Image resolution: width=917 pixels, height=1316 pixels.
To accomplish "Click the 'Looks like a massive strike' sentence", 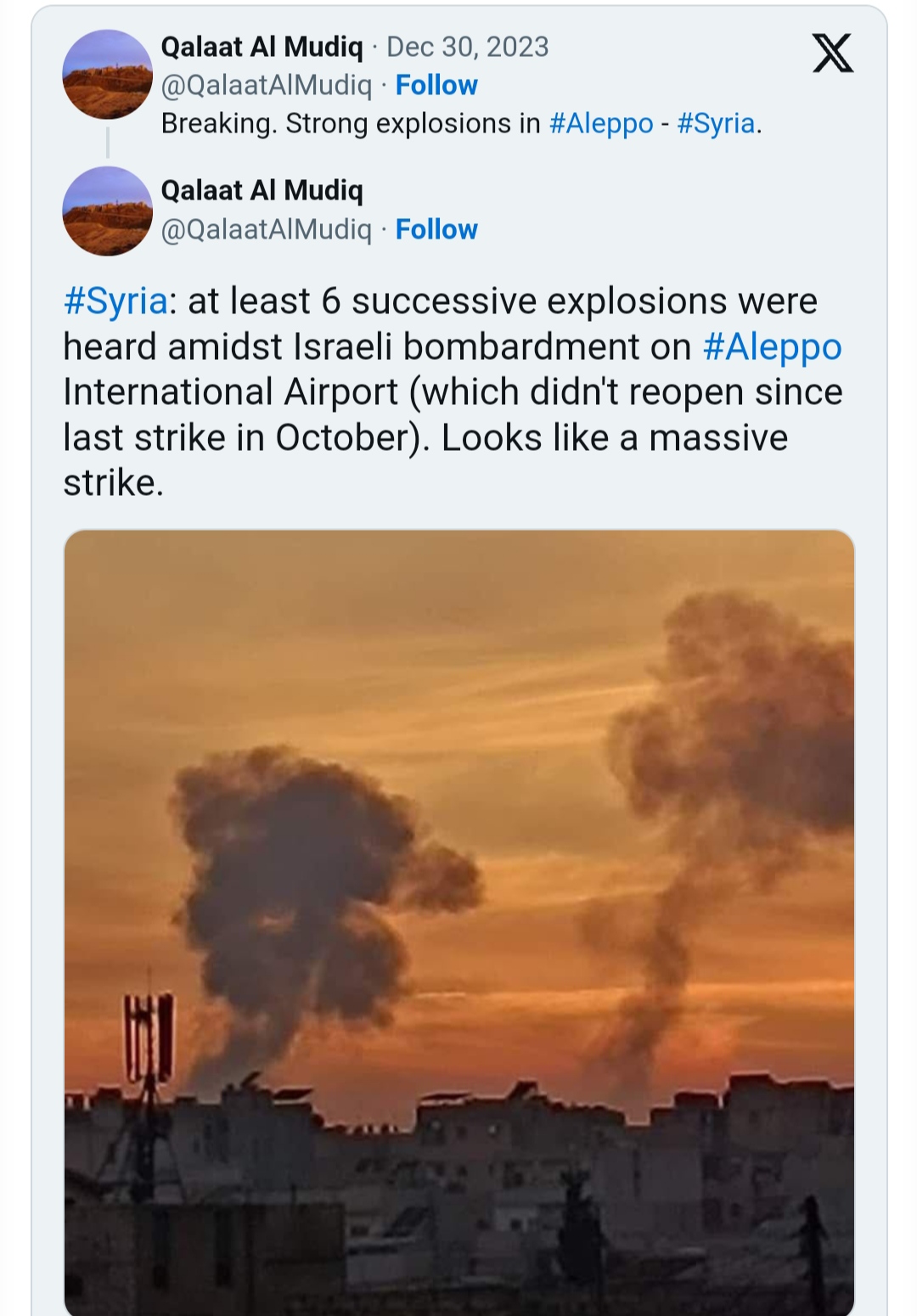I will (x=614, y=438).
